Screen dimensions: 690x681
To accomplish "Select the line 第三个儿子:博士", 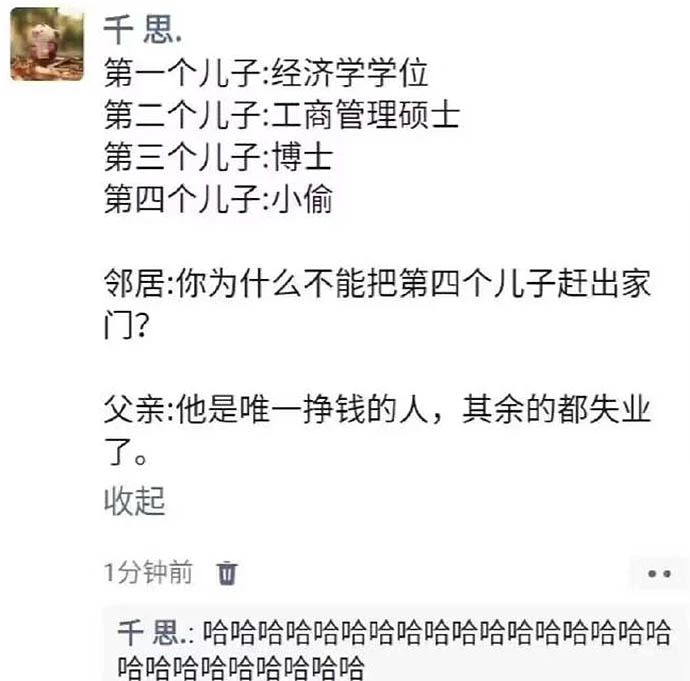I will tap(218, 157).
